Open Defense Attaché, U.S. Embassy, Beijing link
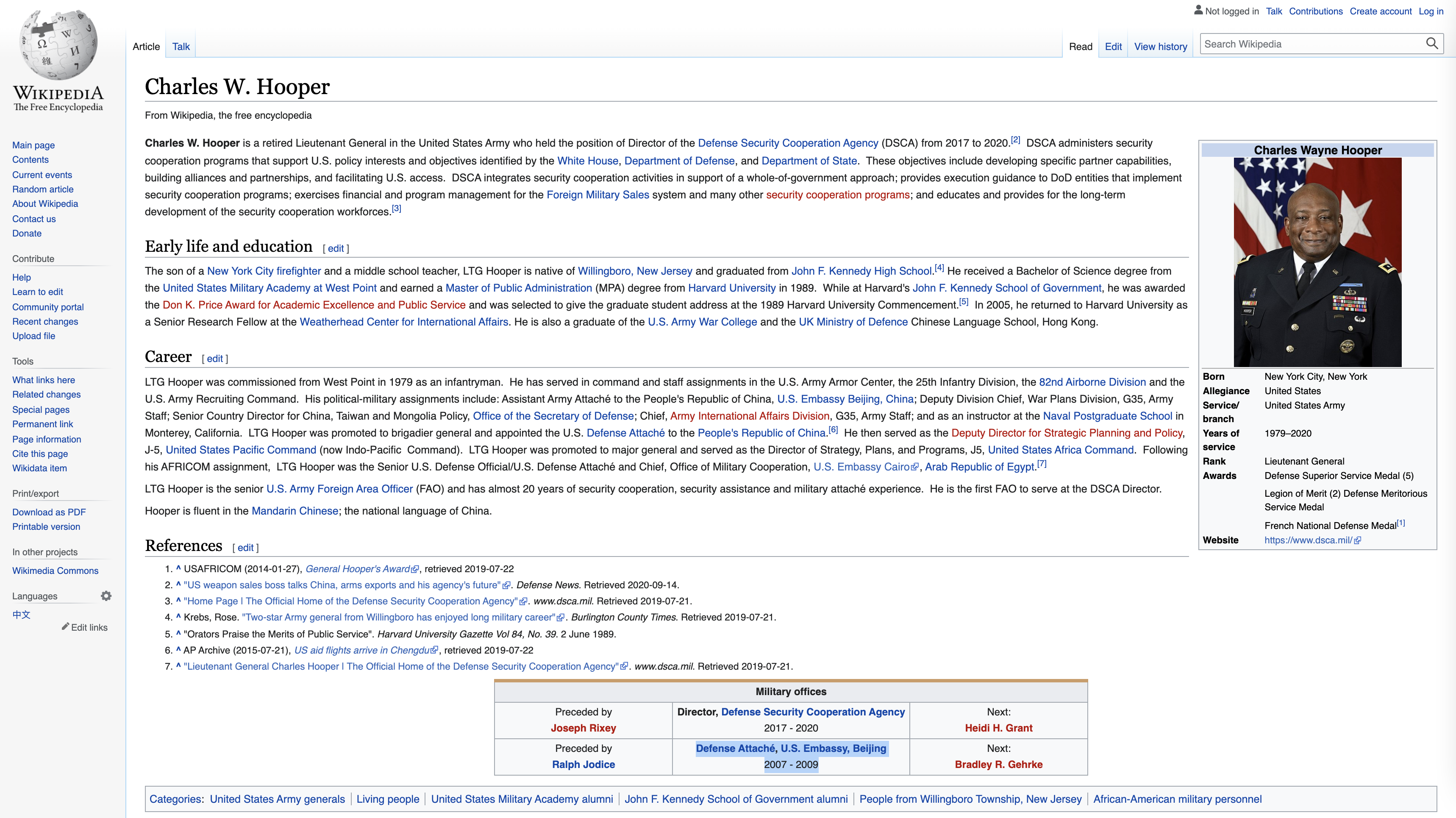 tap(791, 748)
